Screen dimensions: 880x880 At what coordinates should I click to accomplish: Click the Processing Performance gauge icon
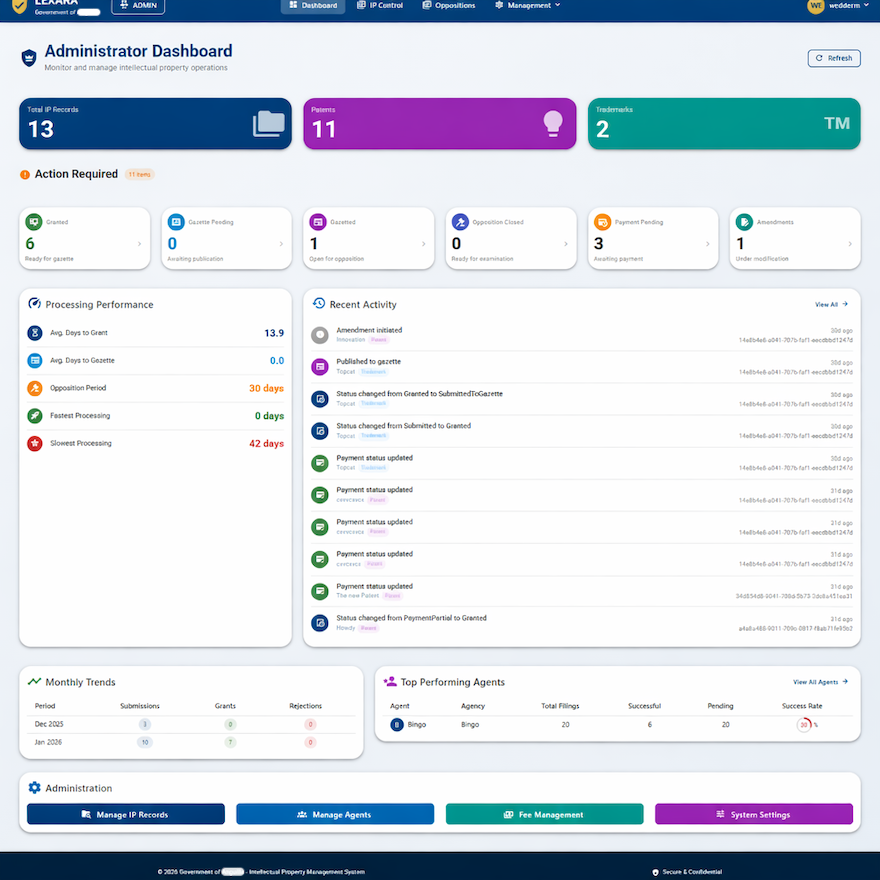(x=35, y=304)
